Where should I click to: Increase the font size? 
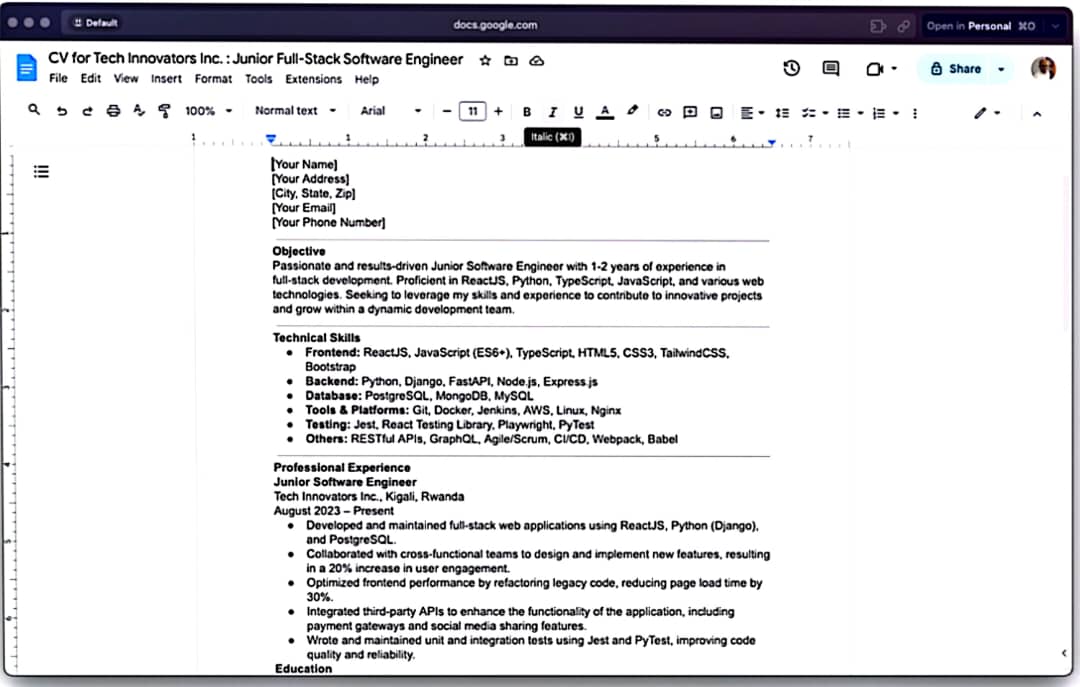point(498,111)
